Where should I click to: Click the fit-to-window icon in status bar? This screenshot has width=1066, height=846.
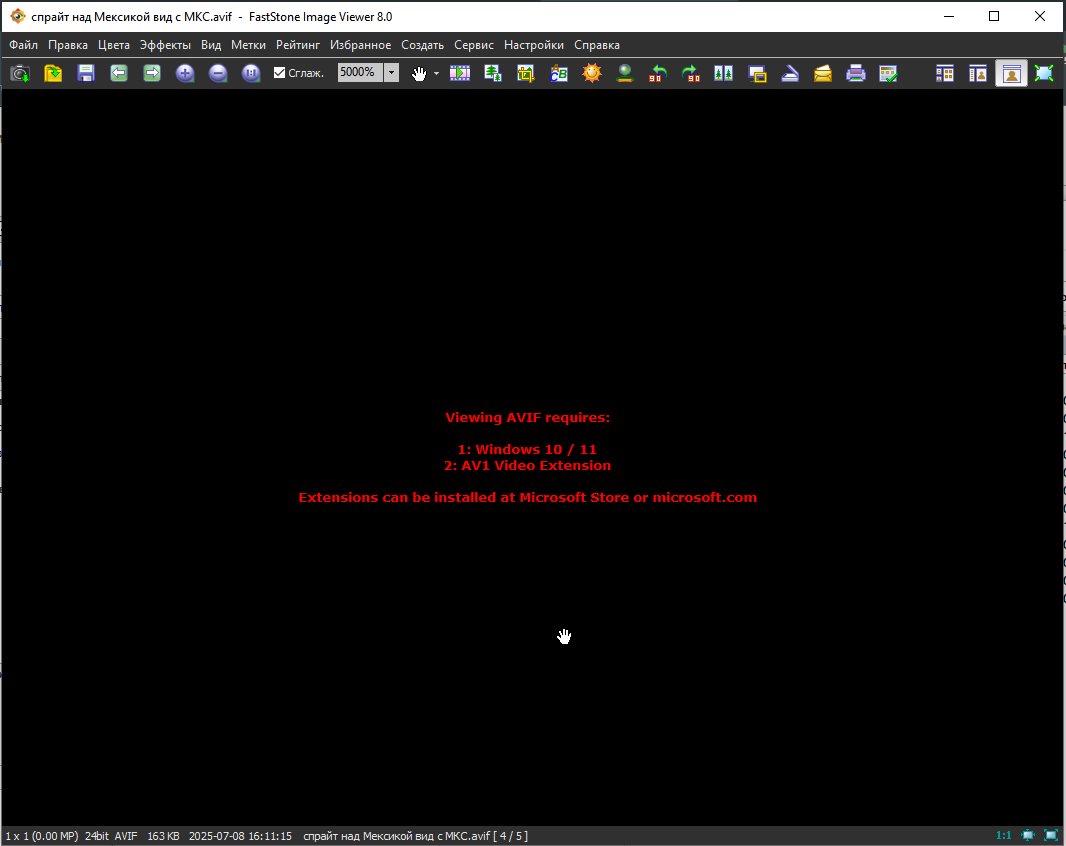click(x=1028, y=835)
